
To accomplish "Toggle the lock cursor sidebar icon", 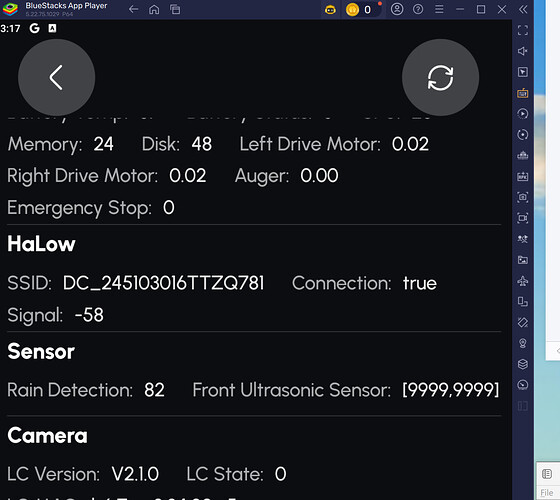I will [522, 72].
